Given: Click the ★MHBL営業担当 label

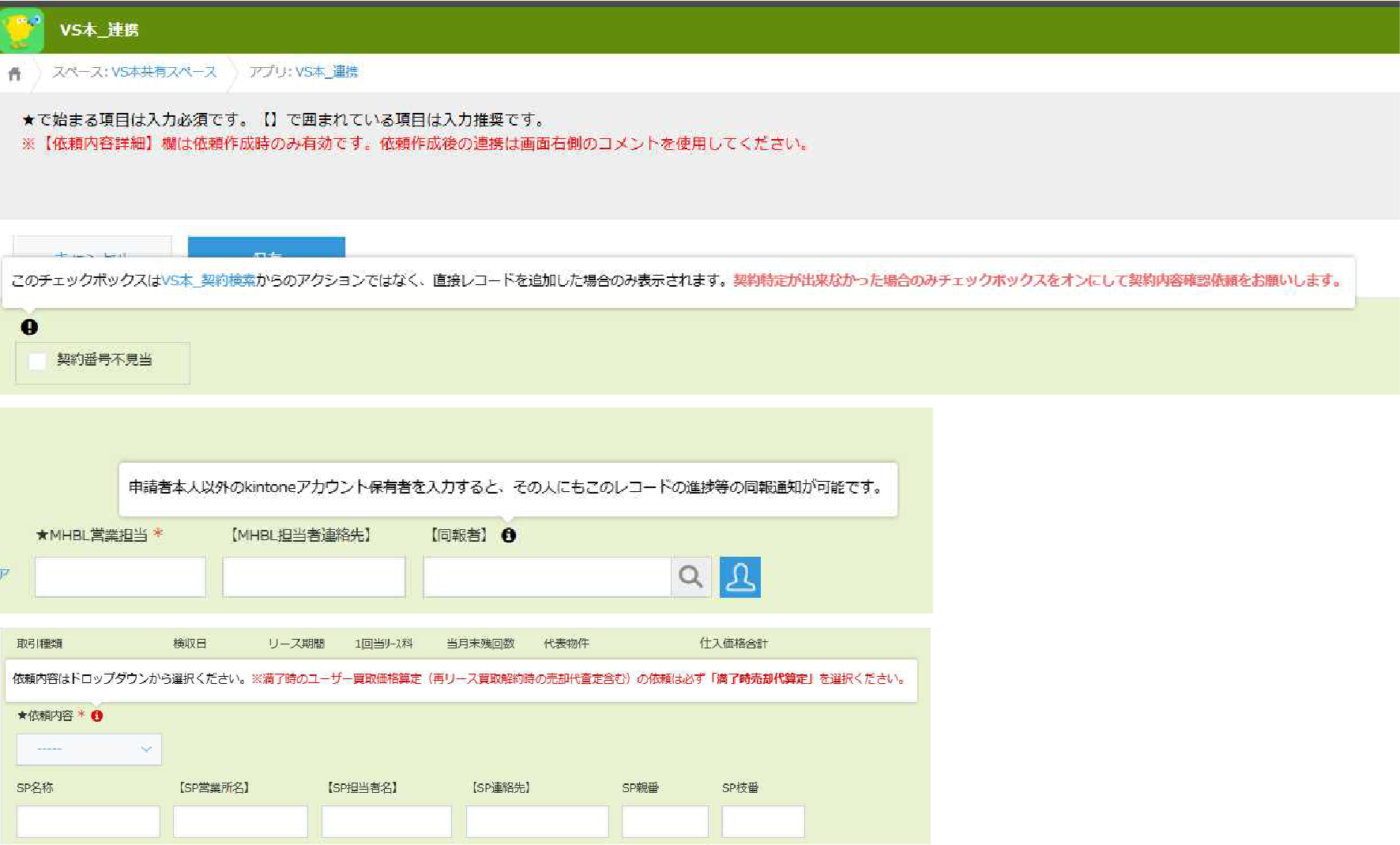Looking at the screenshot, I should click(92, 535).
